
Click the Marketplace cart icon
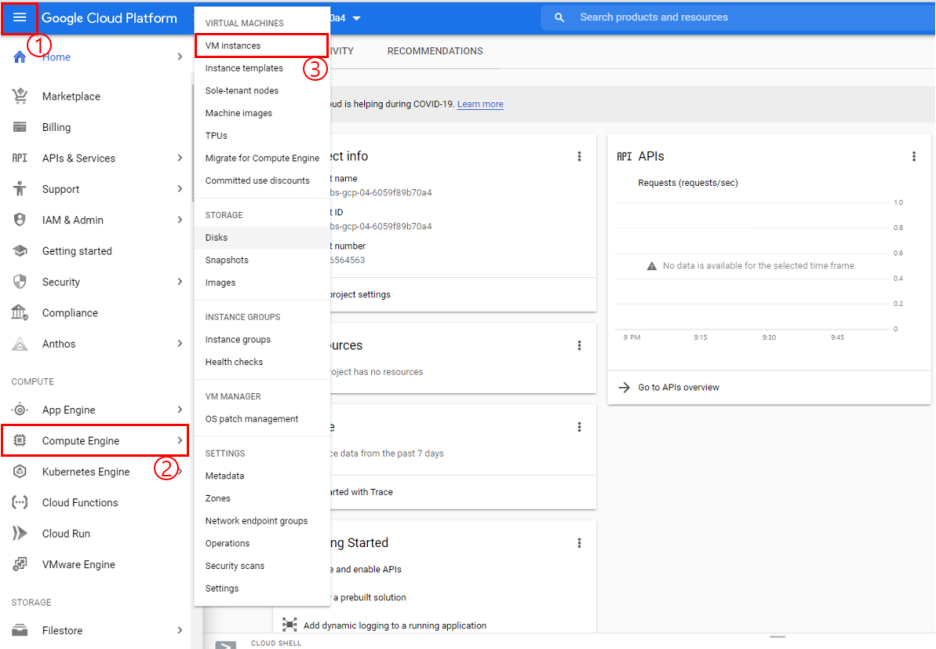(x=20, y=96)
